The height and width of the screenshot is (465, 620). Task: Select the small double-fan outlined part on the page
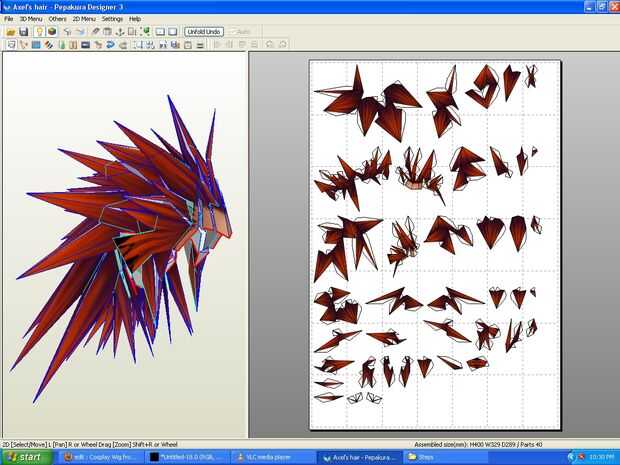(x=365, y=398)
